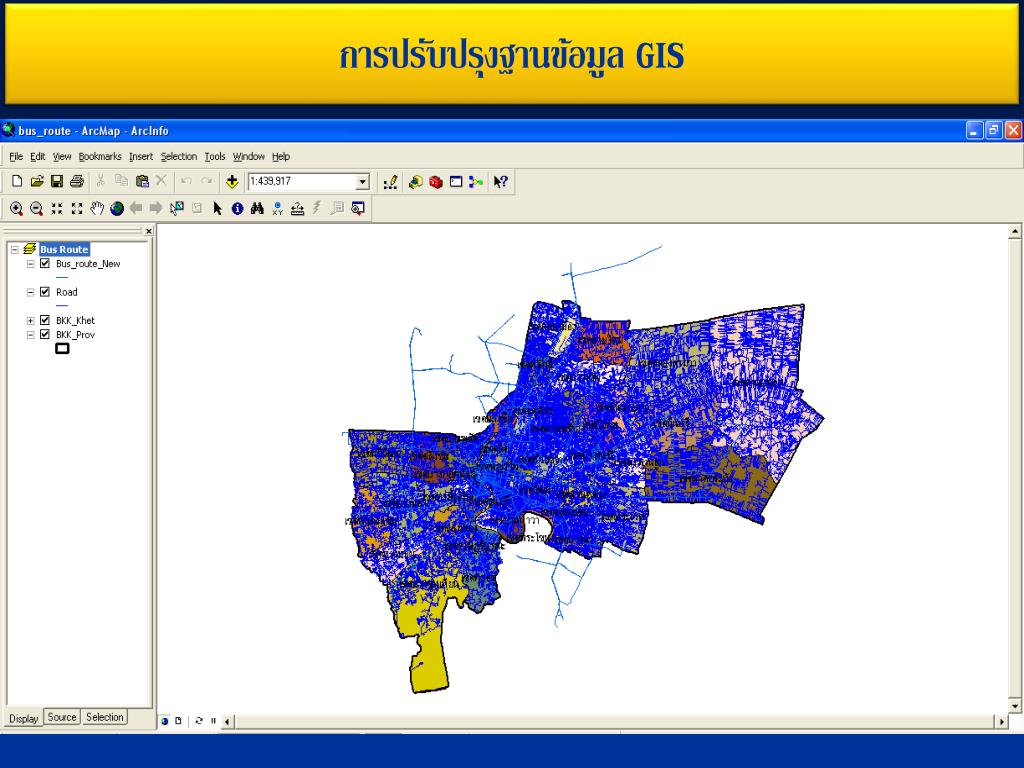The image size is (1024, 768).
Task: Open the Insert menu
Action: click(x=141, y=157)
